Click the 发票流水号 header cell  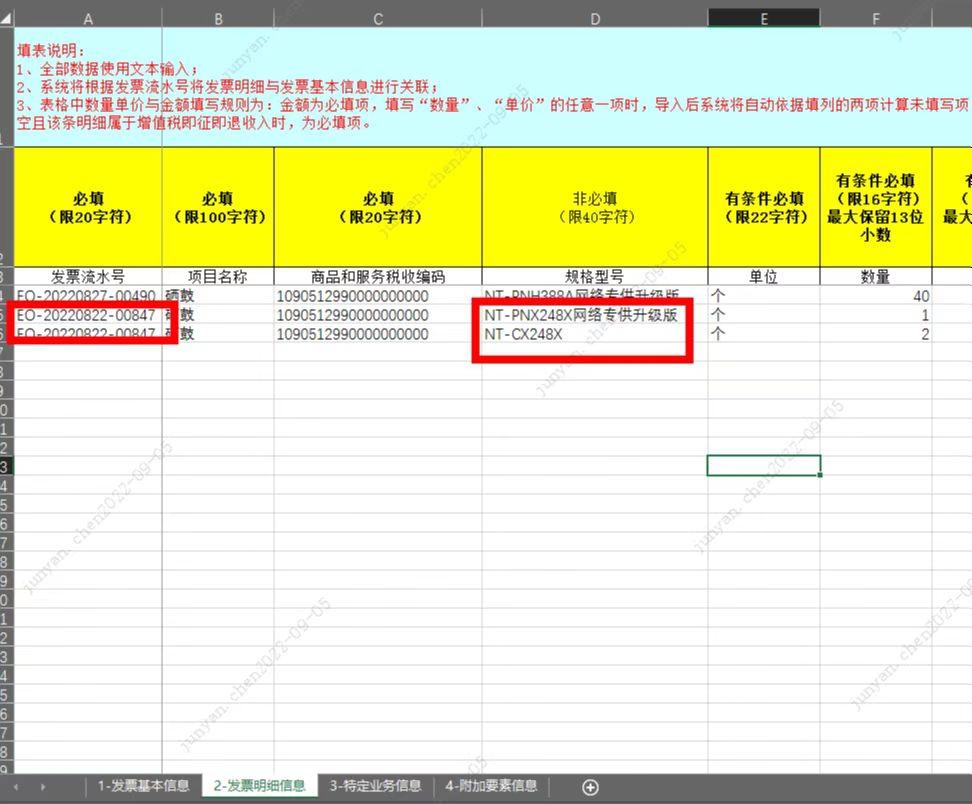click(x=88, y=276)
